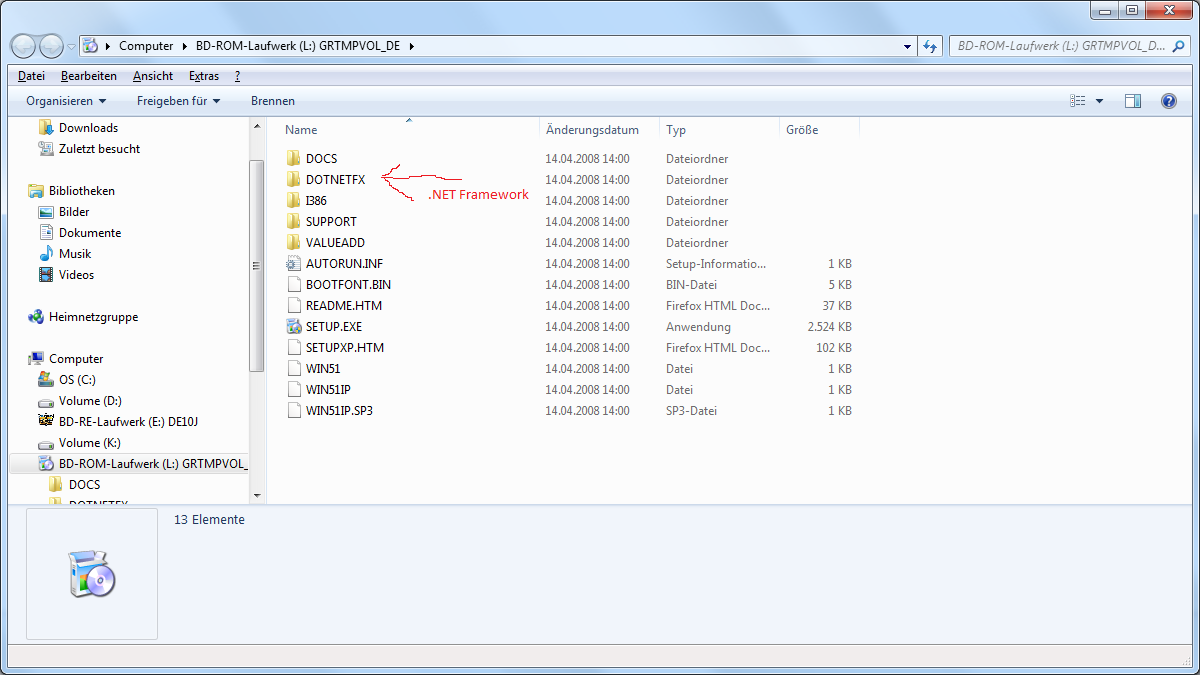
Task: Expand the Freigeben für dropdown
Action: point(178,101)
